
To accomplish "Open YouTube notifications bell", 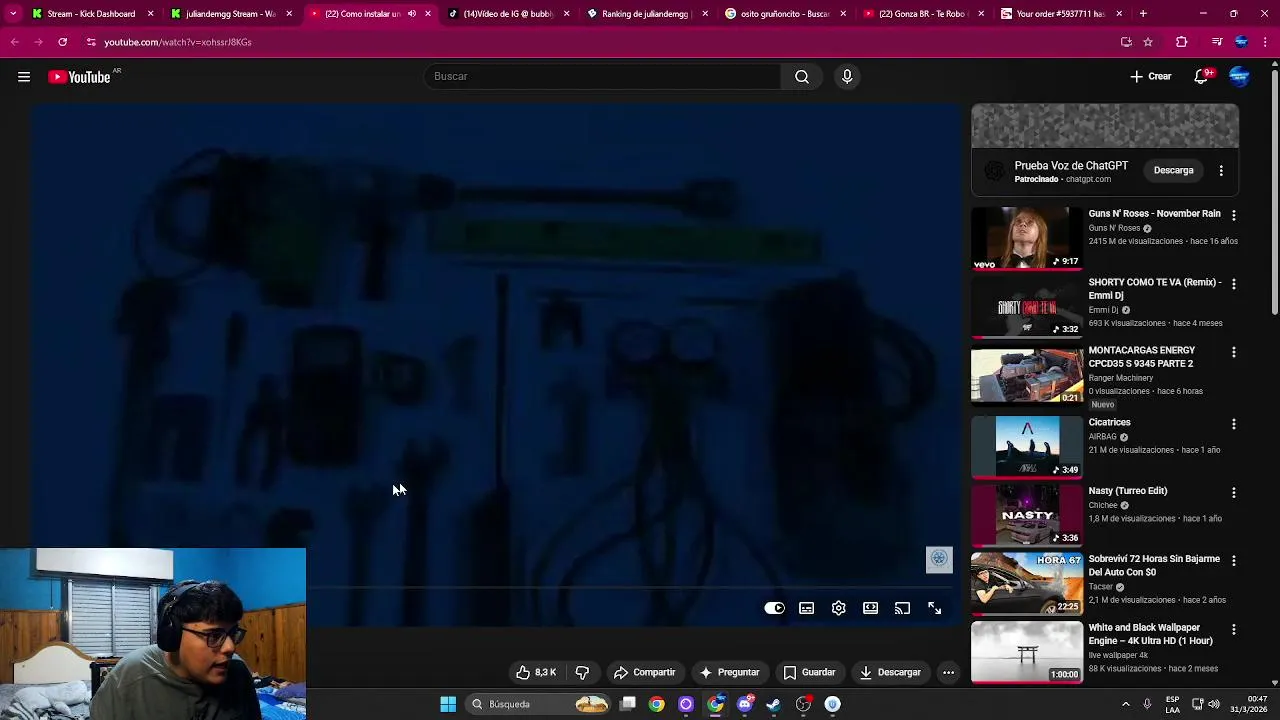I will tap(1201, 77).
